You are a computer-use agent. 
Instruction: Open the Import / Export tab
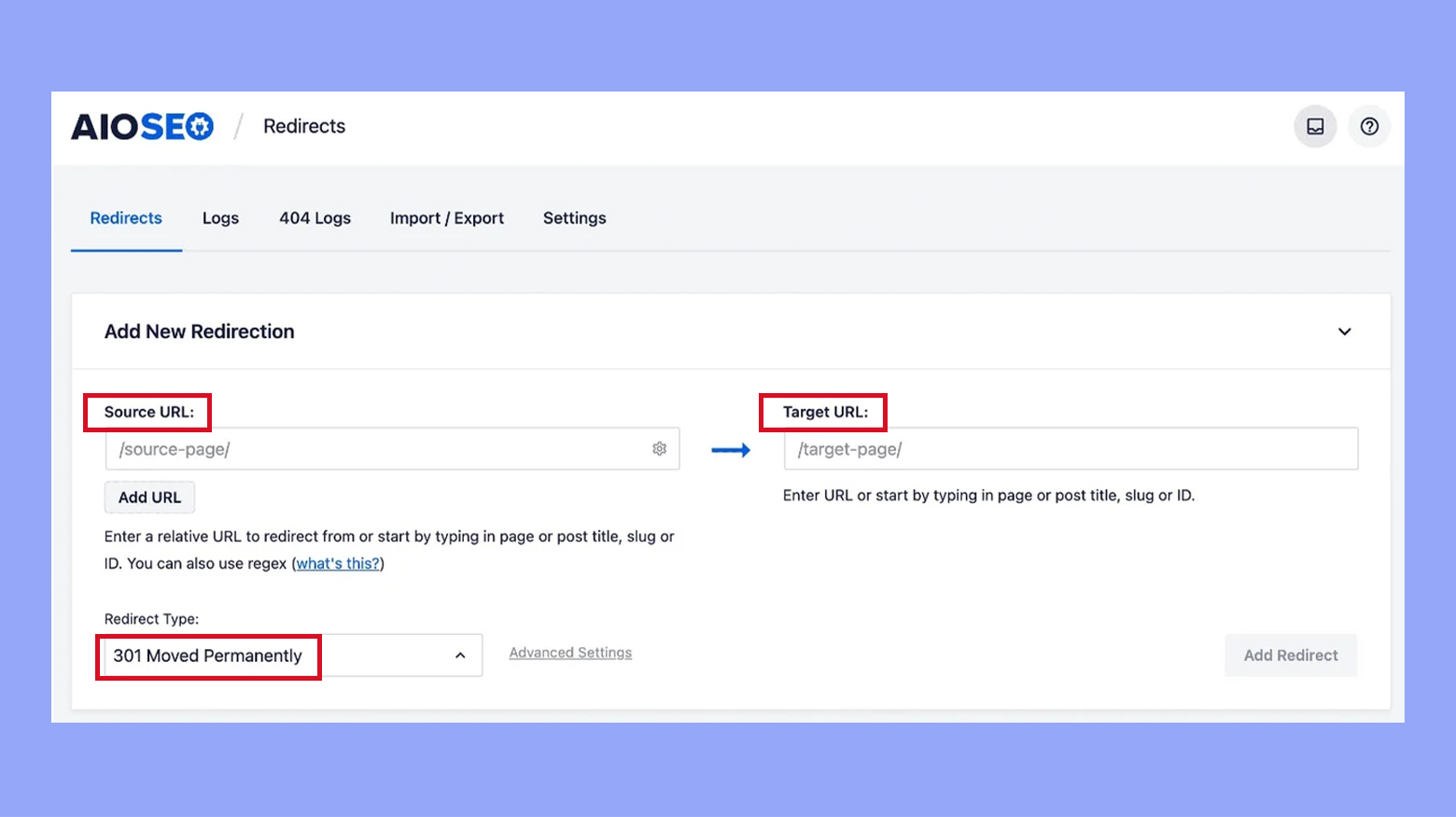(x=447, y=218)
